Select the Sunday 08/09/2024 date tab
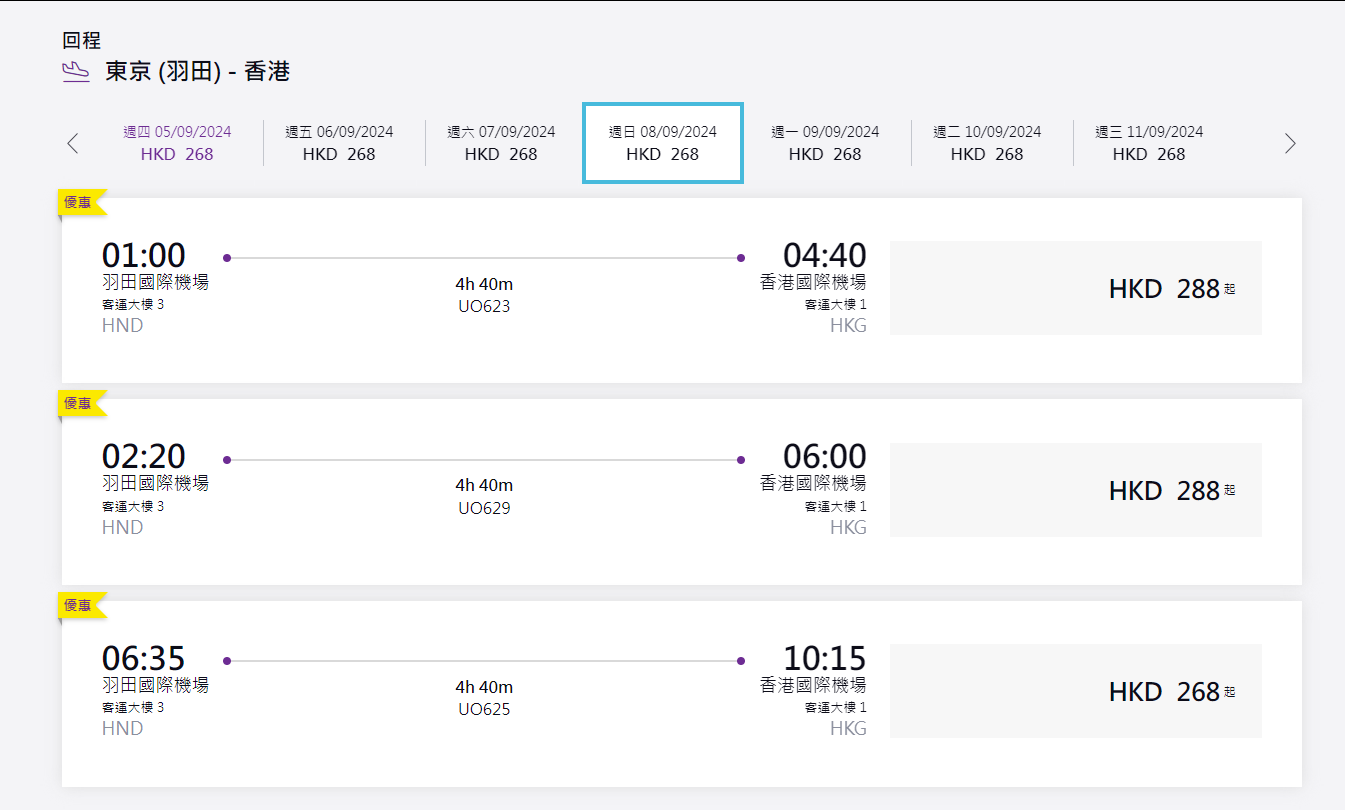 (x=663, y=143)
